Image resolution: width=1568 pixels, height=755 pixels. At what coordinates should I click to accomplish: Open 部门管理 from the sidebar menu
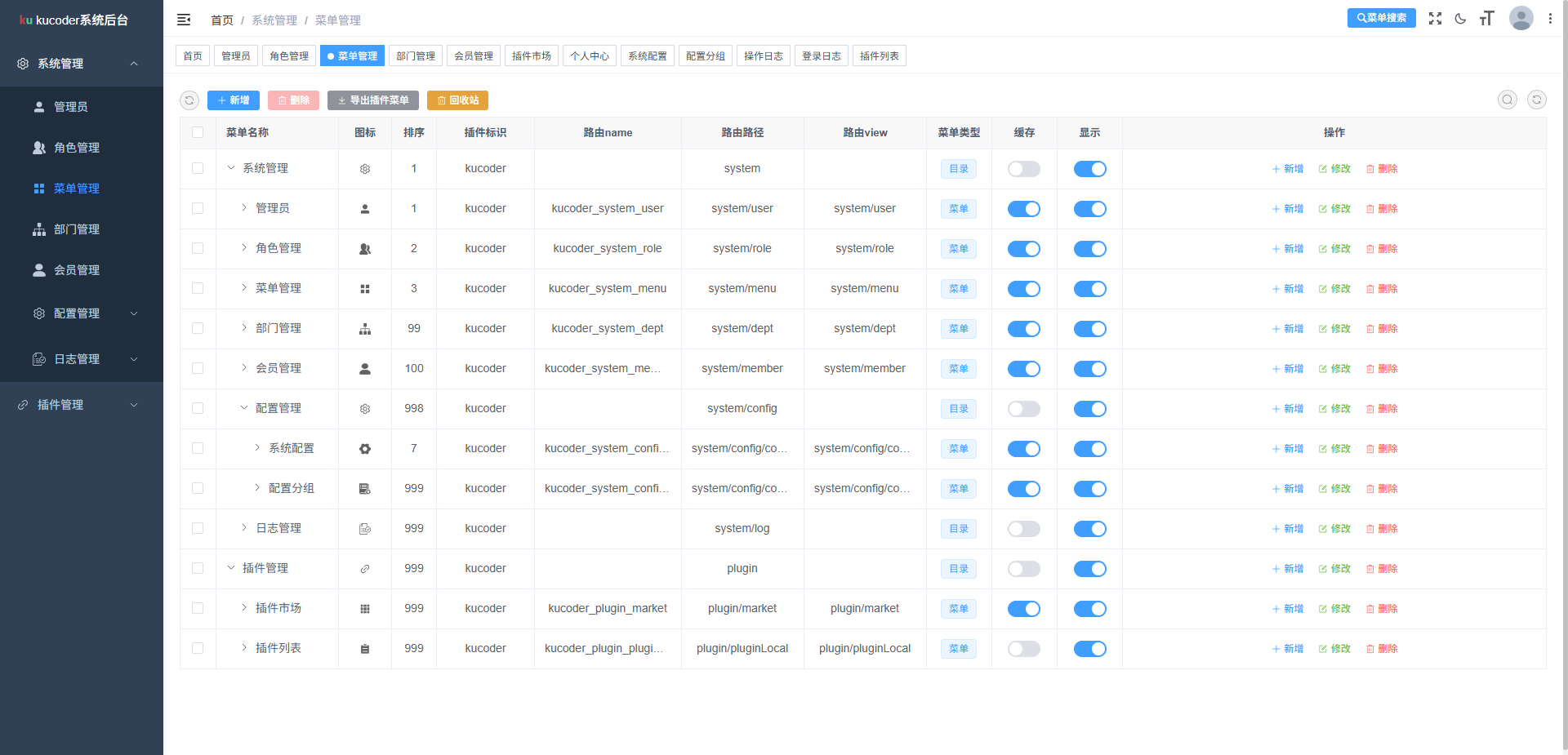point(77,229)
